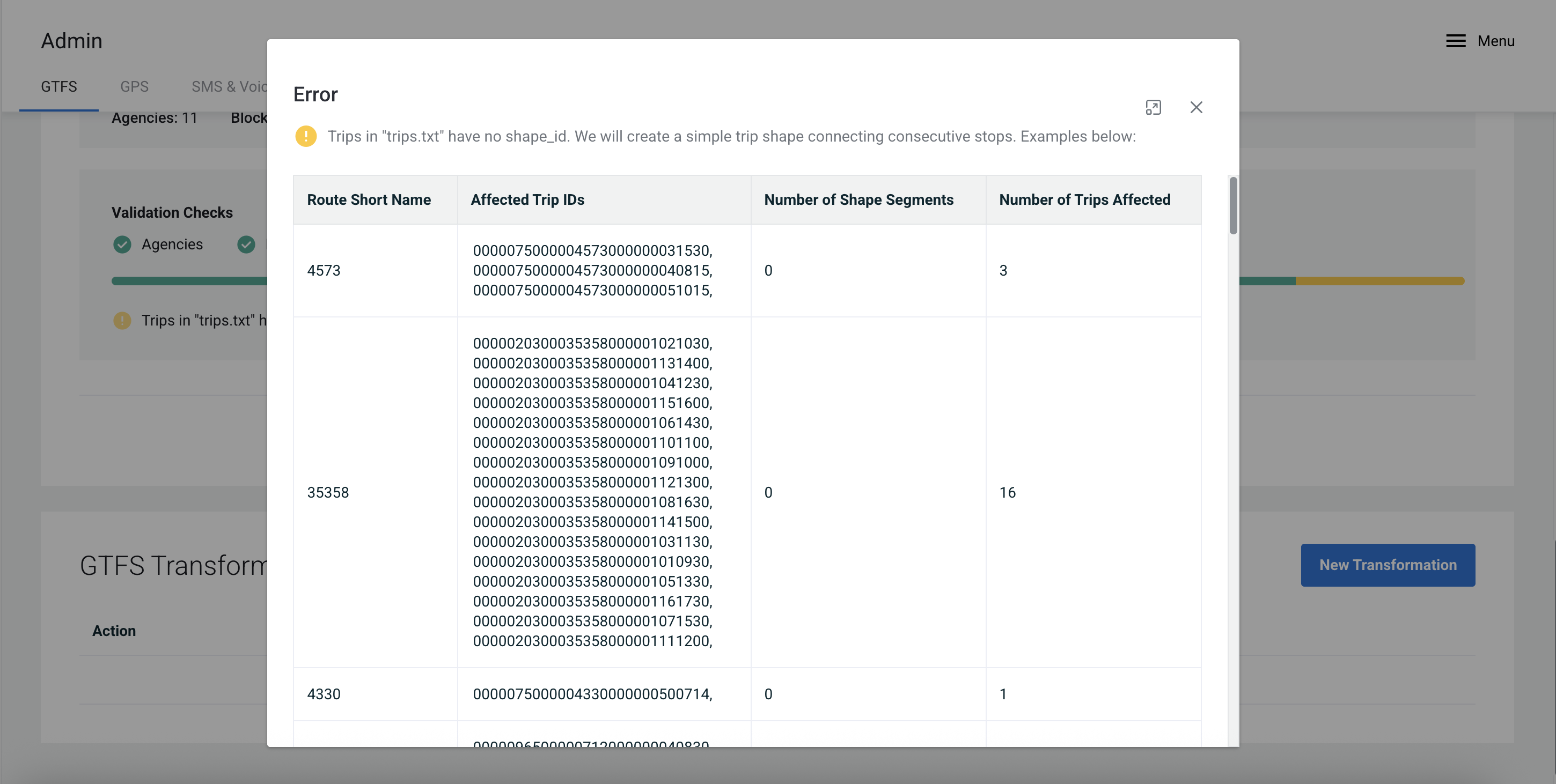1556x784 pixels.
Task: Click the New Transformation button
Action: (1388, 565)
